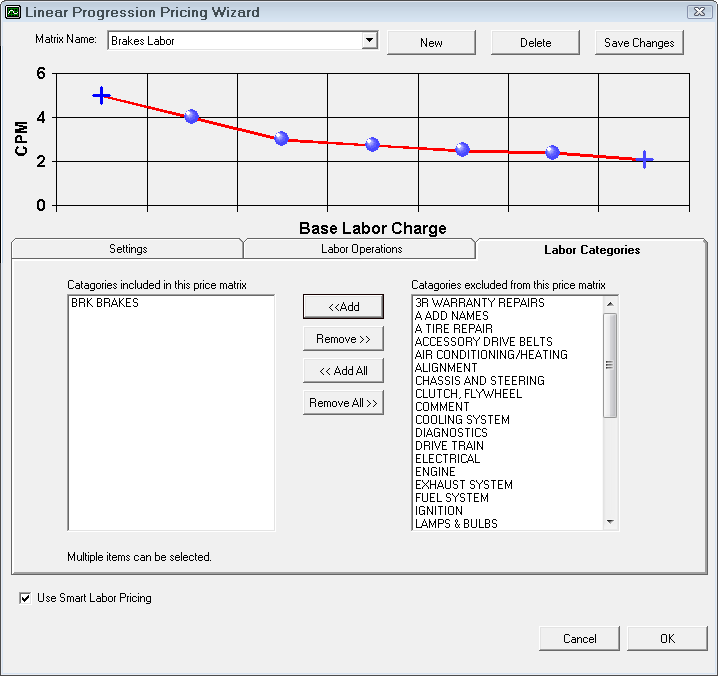Switch to the Settings tab
Screen dimensions: 718x676
(x=128, y=249)
